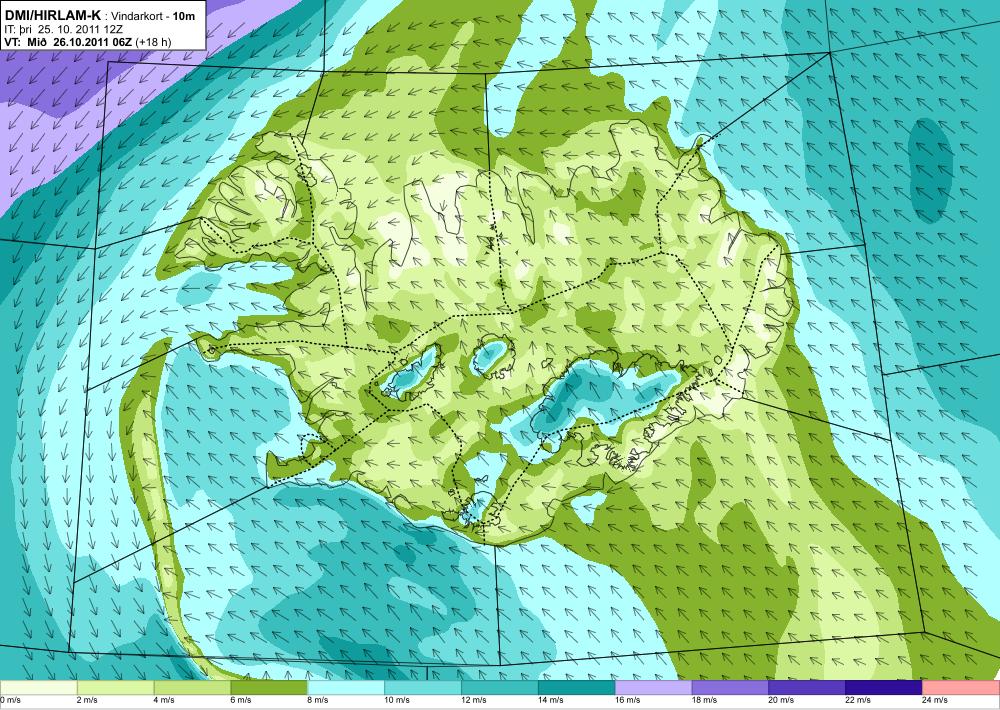Click the '12 m/s' legend label
This screenshot has height=710, width=1000.
(473, 700)
